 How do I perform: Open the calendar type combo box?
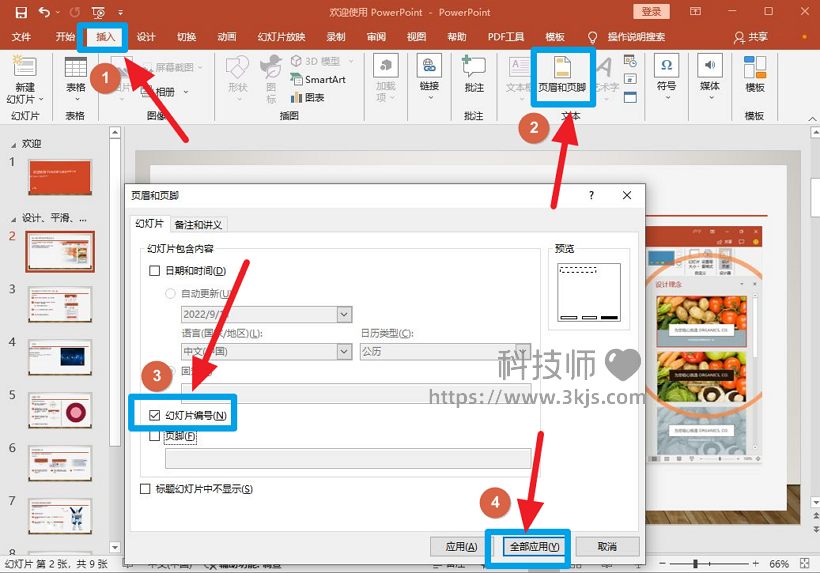point(445,351)
